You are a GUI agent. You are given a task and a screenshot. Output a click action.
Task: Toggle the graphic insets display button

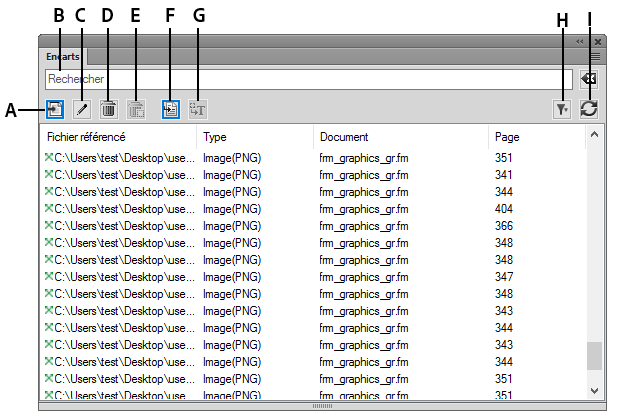pos(170,110)
